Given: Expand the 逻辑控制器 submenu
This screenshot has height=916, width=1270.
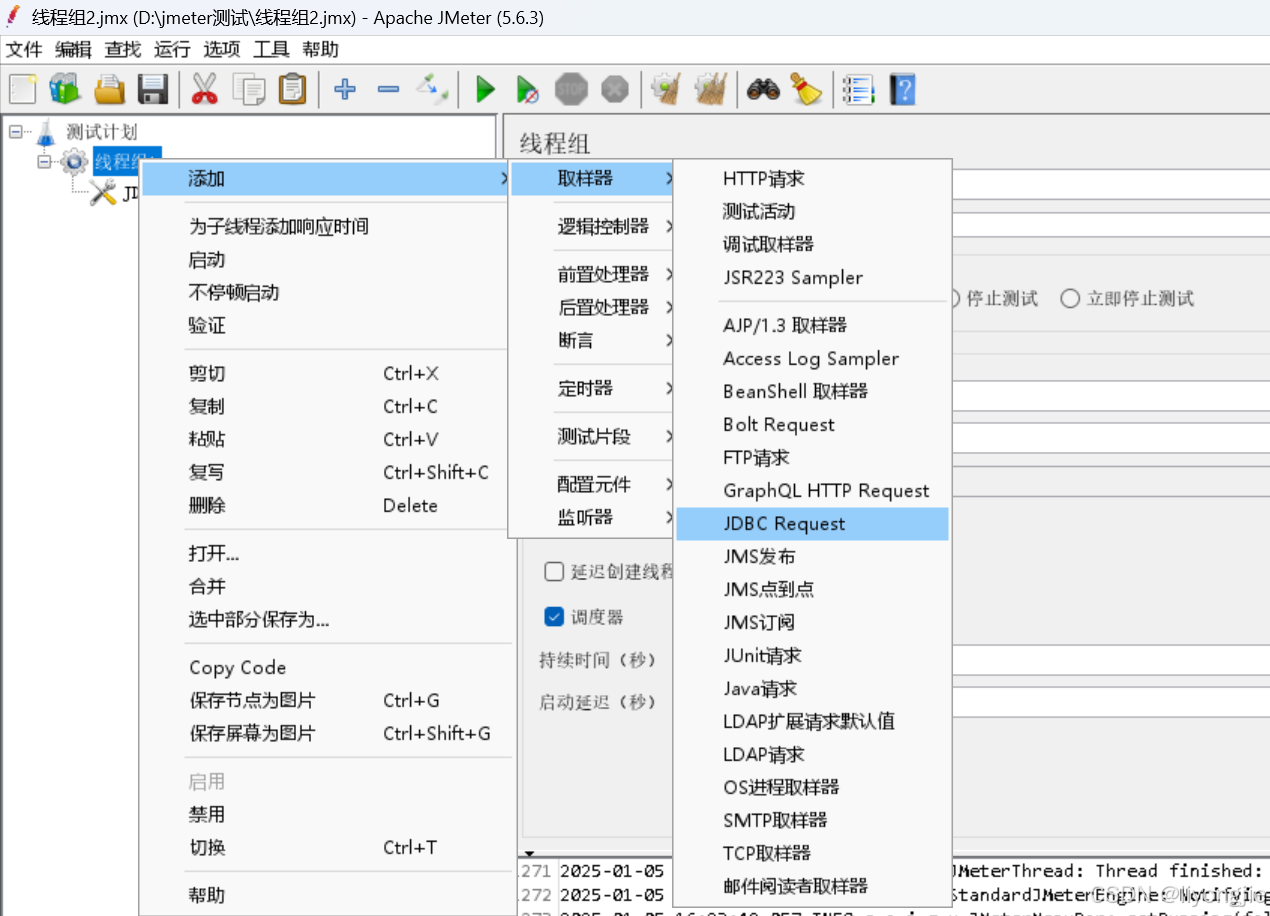Looking at the screenshot, I should pyautogui.click(x=592, y=226).
